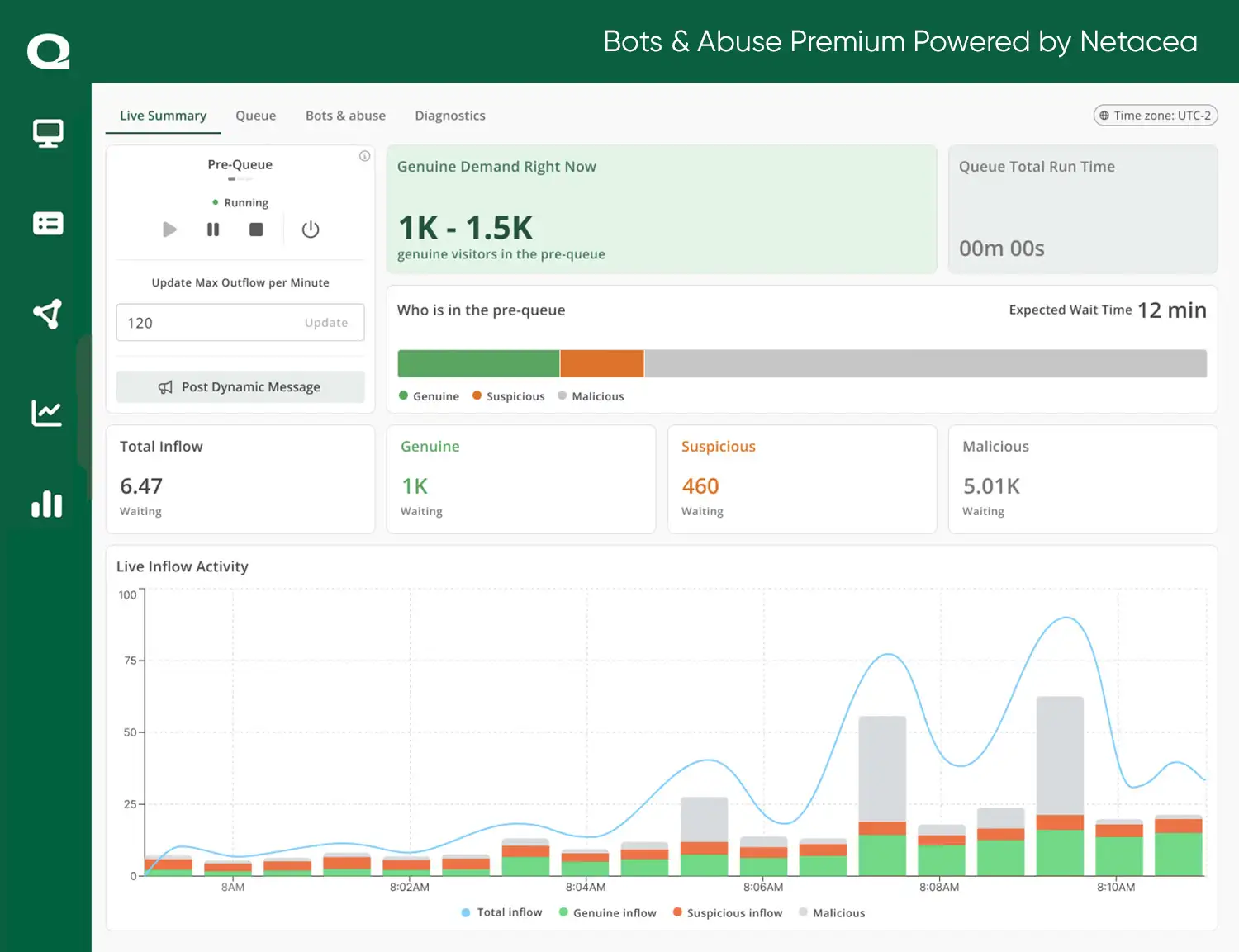Click the power icon for pre-queue
Viewport: 1239px width, 952px height.
[x=311, y=230]
